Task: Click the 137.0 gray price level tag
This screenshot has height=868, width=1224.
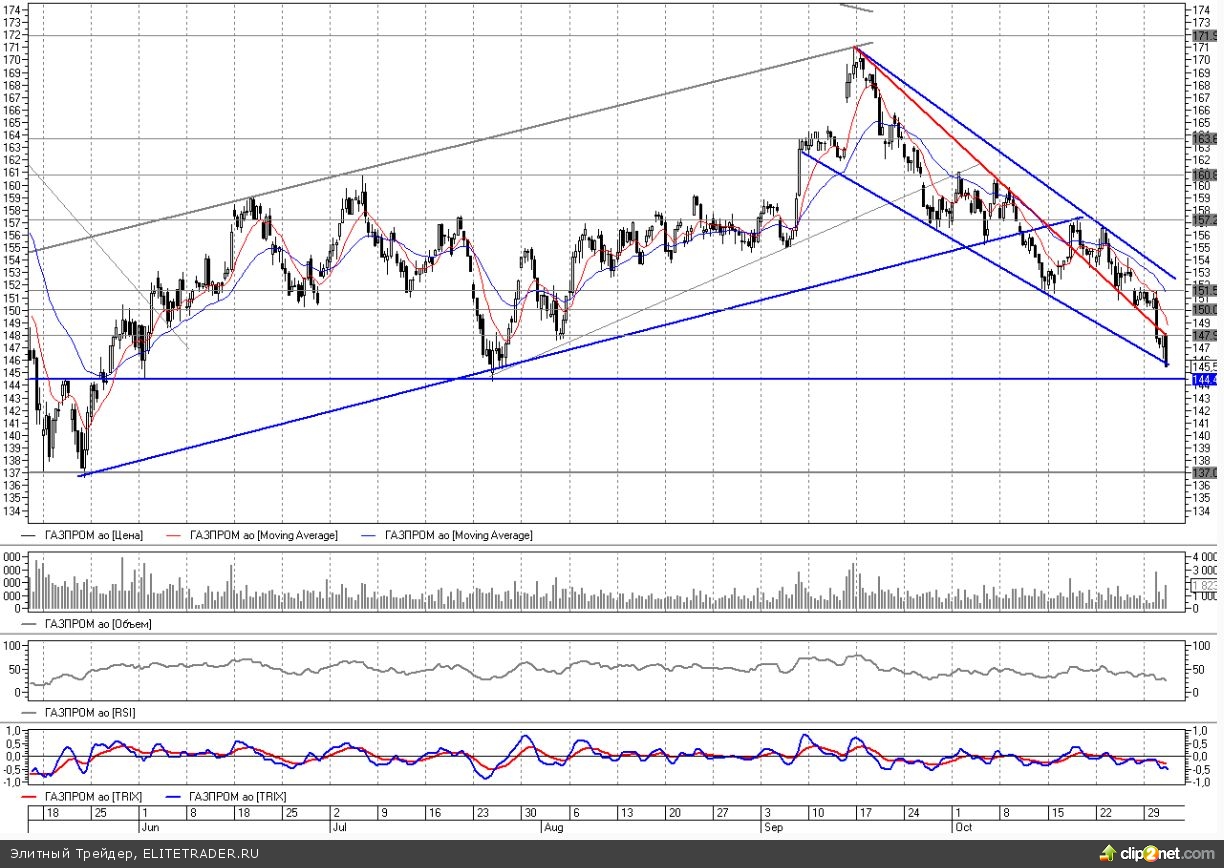Action: [x=1203, y=472]
